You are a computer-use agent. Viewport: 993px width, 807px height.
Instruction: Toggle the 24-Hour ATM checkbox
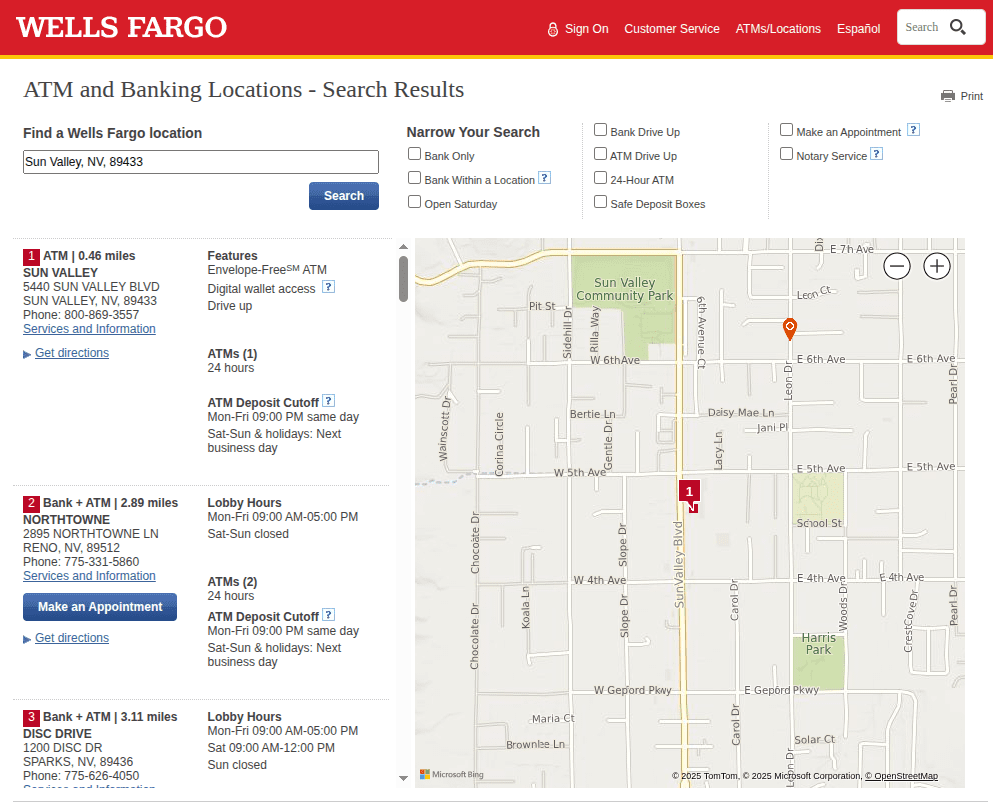coord(601,178)
